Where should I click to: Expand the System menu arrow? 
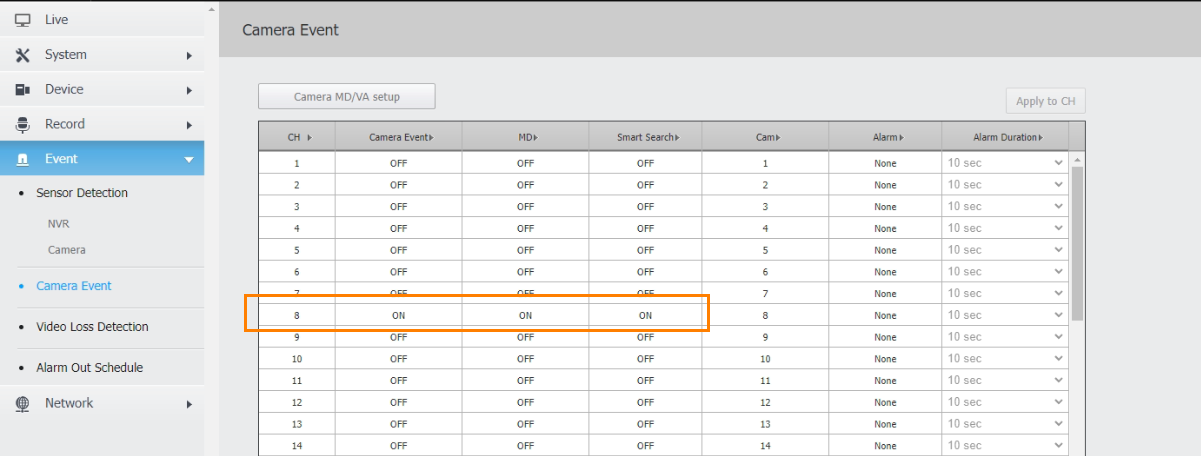click(x=189, y=56)
